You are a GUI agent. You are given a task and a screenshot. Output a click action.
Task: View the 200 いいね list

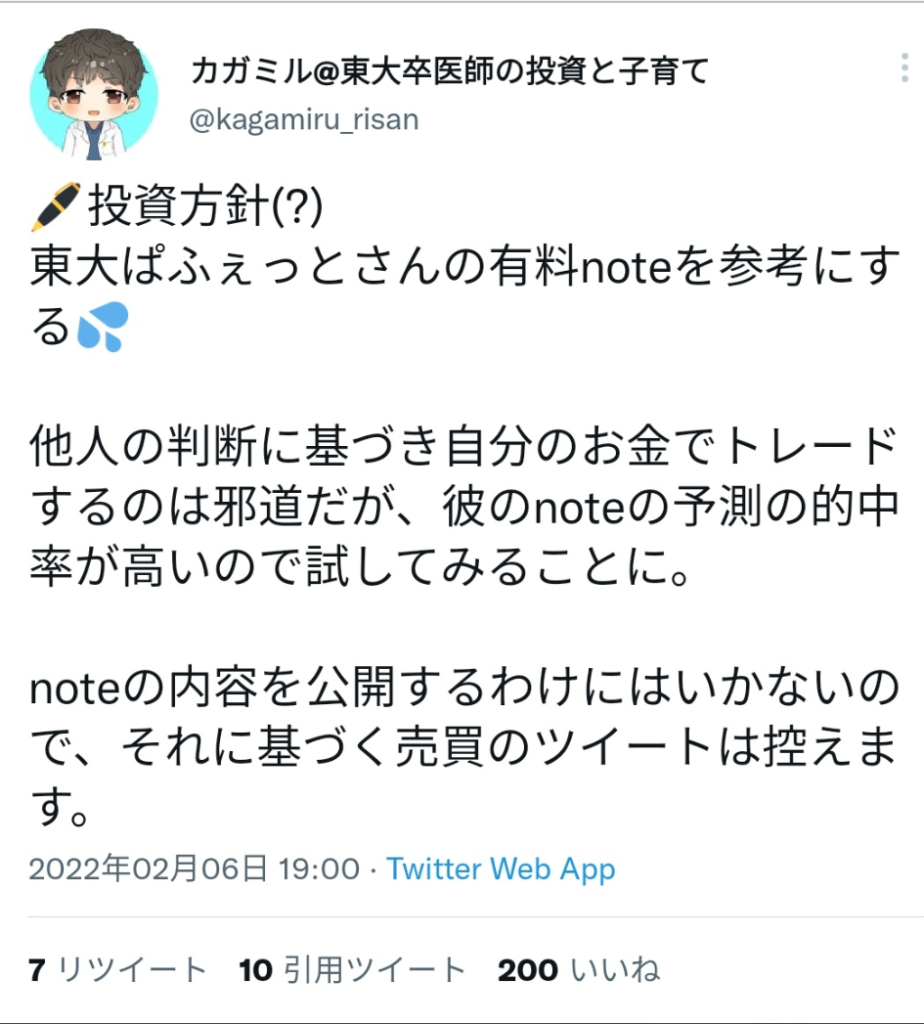tap(579, 970)
